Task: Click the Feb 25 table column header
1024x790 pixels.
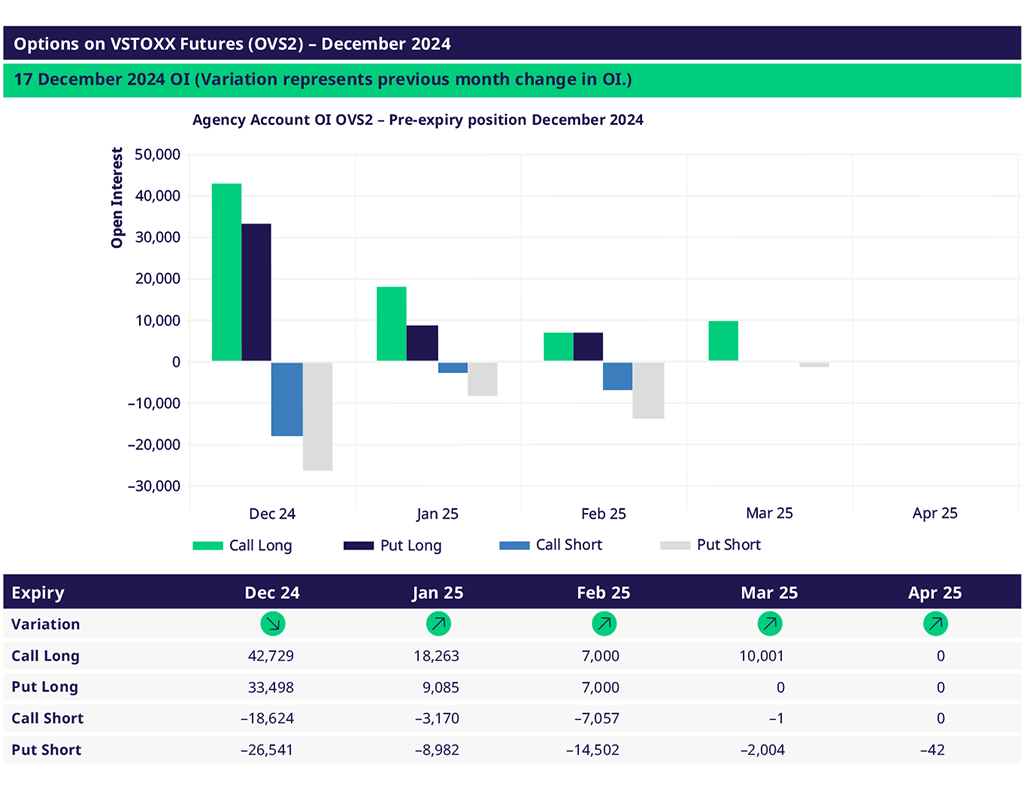Action: [x=603, y=592]
